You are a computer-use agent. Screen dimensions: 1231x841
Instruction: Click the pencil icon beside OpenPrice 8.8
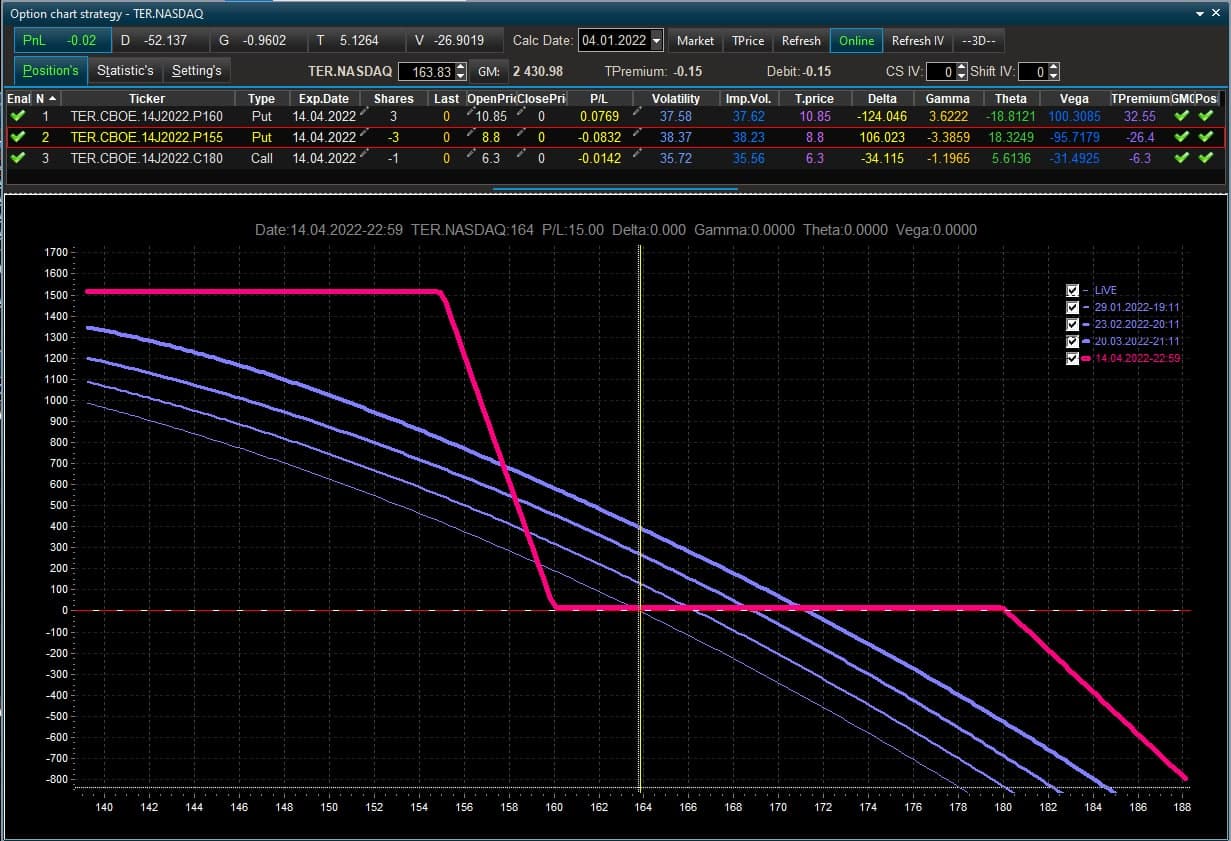click(469, 133)
